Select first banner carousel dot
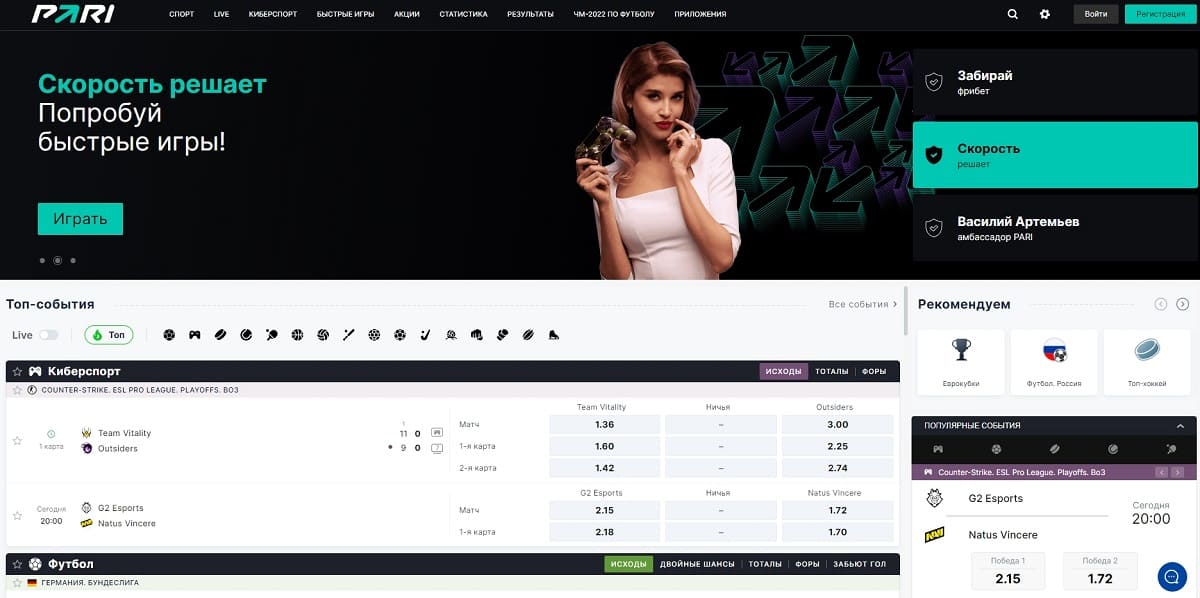Image resolution: width=1200 pixels, height=598 pixels. (x=42, y=260)
